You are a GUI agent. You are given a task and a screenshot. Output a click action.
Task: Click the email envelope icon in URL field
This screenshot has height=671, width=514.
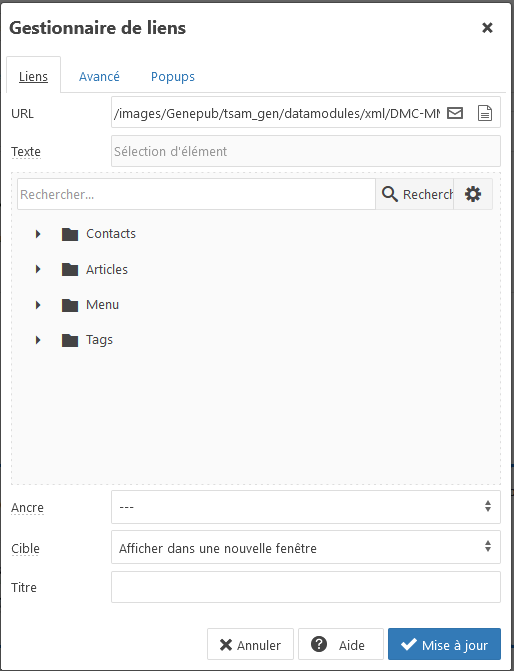tap(455, 113)
